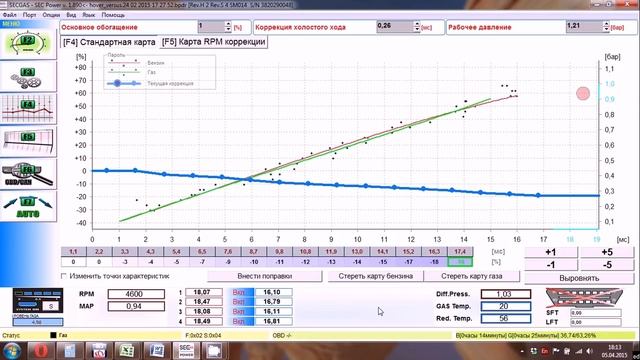The width and height of the screenshot is (640, 360).
Task: Switch to [F5] Карта RPM коррекции tab
Action: click(x=213, y=42)
